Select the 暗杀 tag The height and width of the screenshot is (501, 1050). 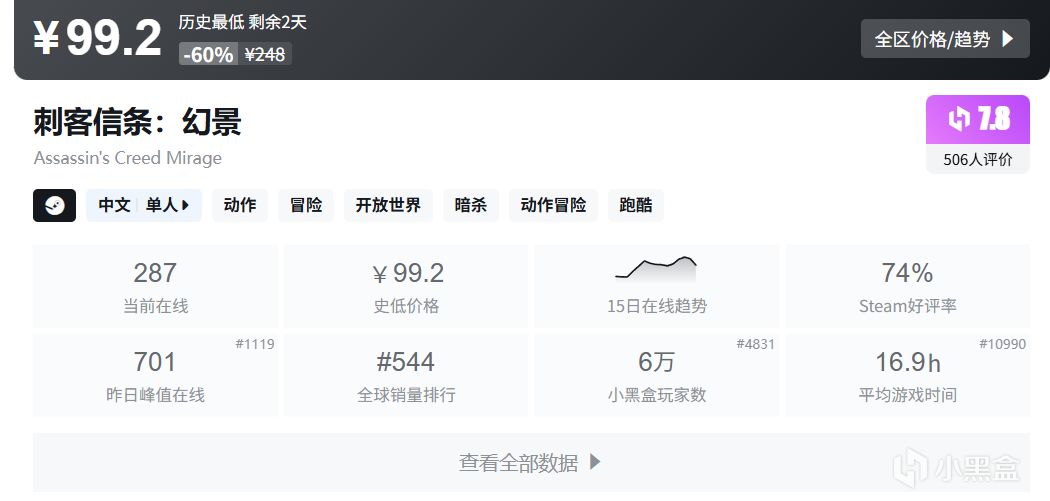pyautogui.click(x=471, y=206)
